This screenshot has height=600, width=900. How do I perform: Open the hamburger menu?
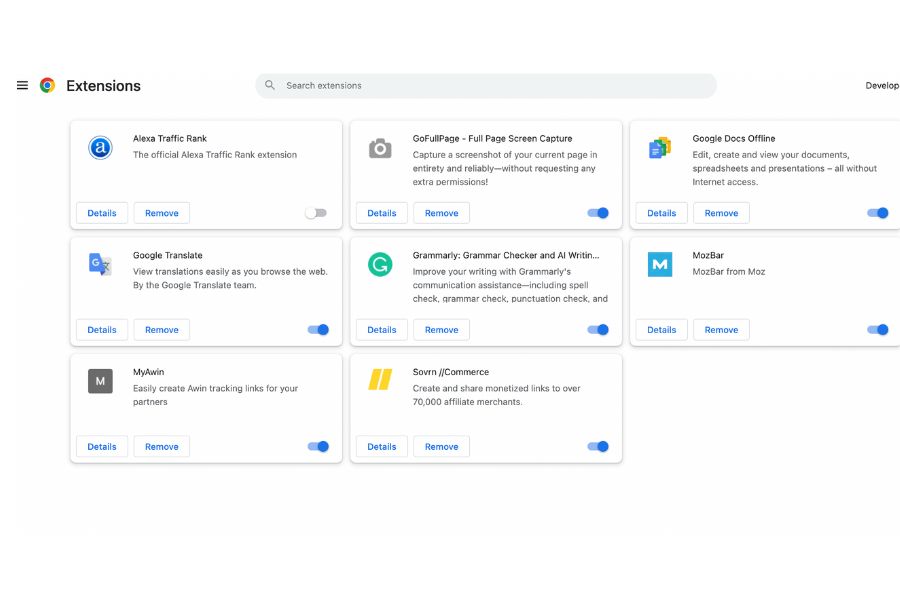21,85
